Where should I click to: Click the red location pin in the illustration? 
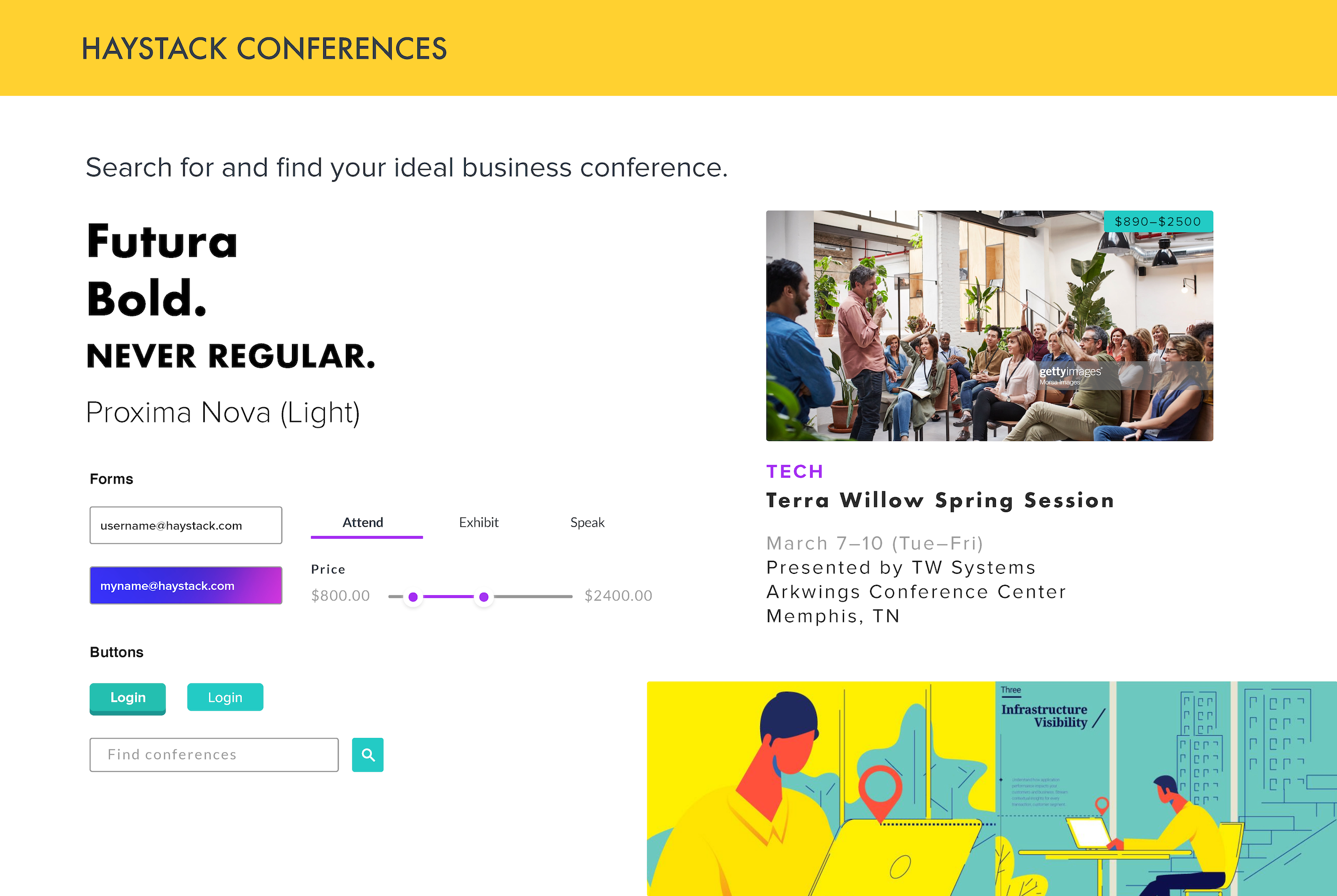[x=881, y=792]
